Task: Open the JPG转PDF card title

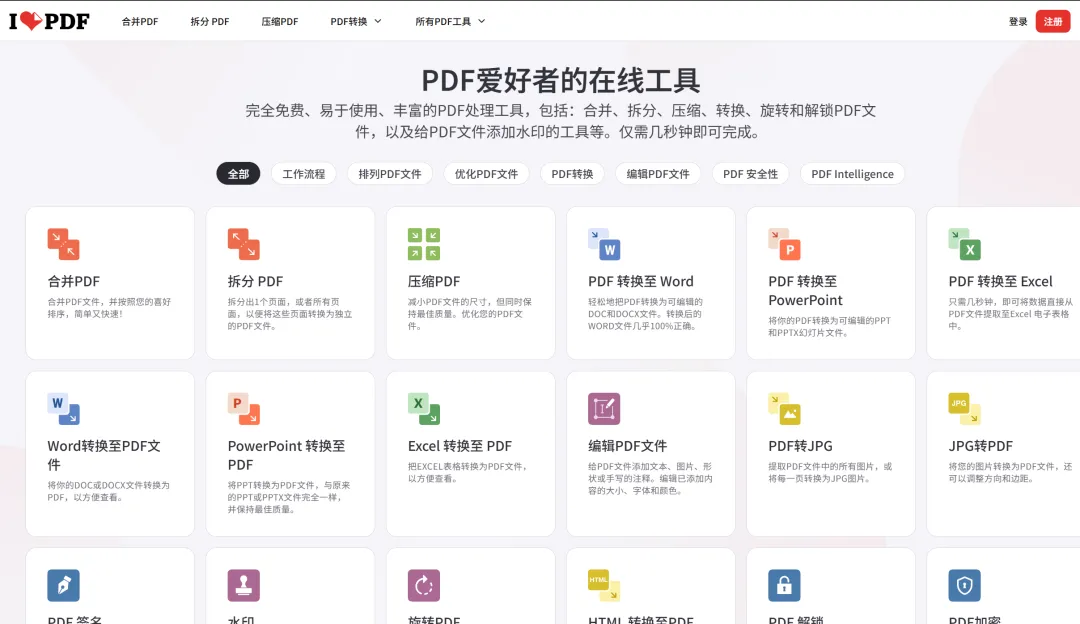Action: coord(981,446)
